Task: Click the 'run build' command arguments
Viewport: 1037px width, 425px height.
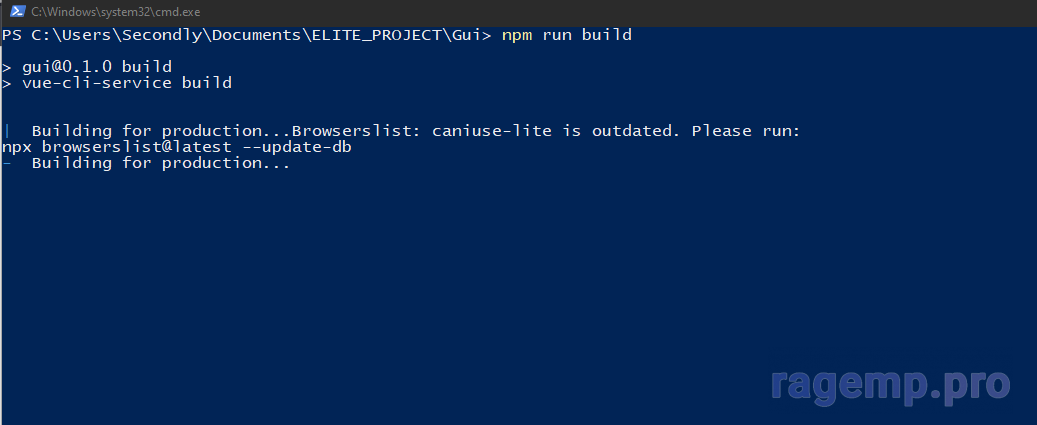Action: coord(587,34)
